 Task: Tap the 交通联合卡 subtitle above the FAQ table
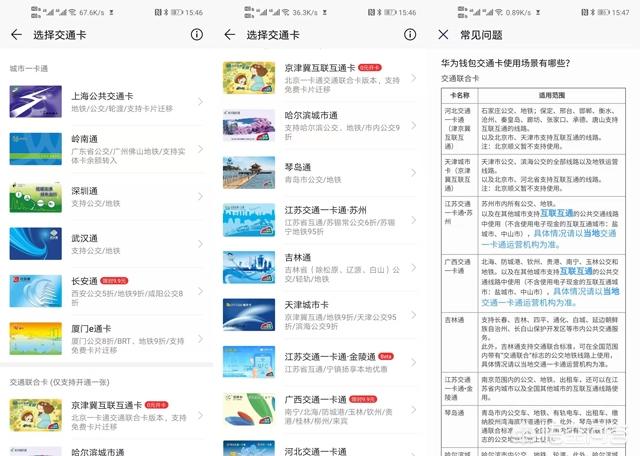tap(460, 78)
